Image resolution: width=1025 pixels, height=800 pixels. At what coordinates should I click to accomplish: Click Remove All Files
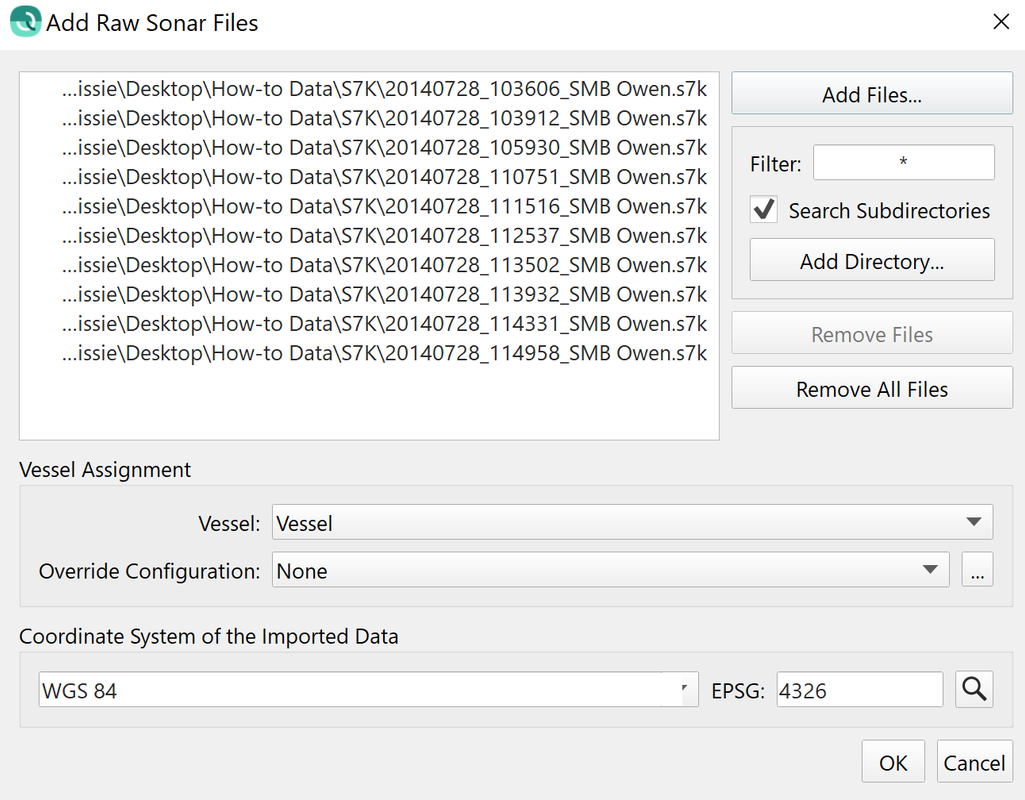(872, 389)
